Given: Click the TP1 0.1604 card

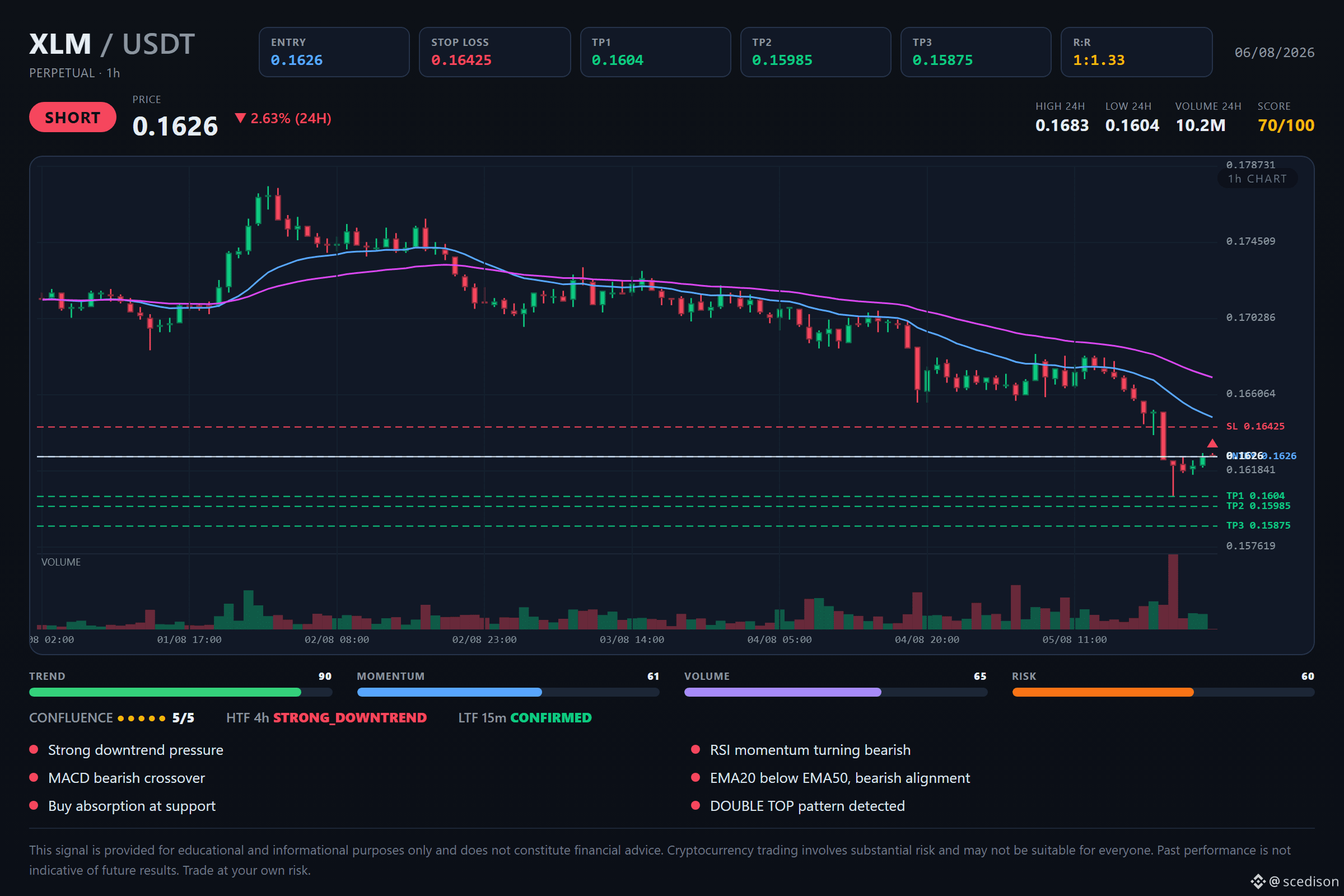Looking at the screenshot, I should [655, 52].
